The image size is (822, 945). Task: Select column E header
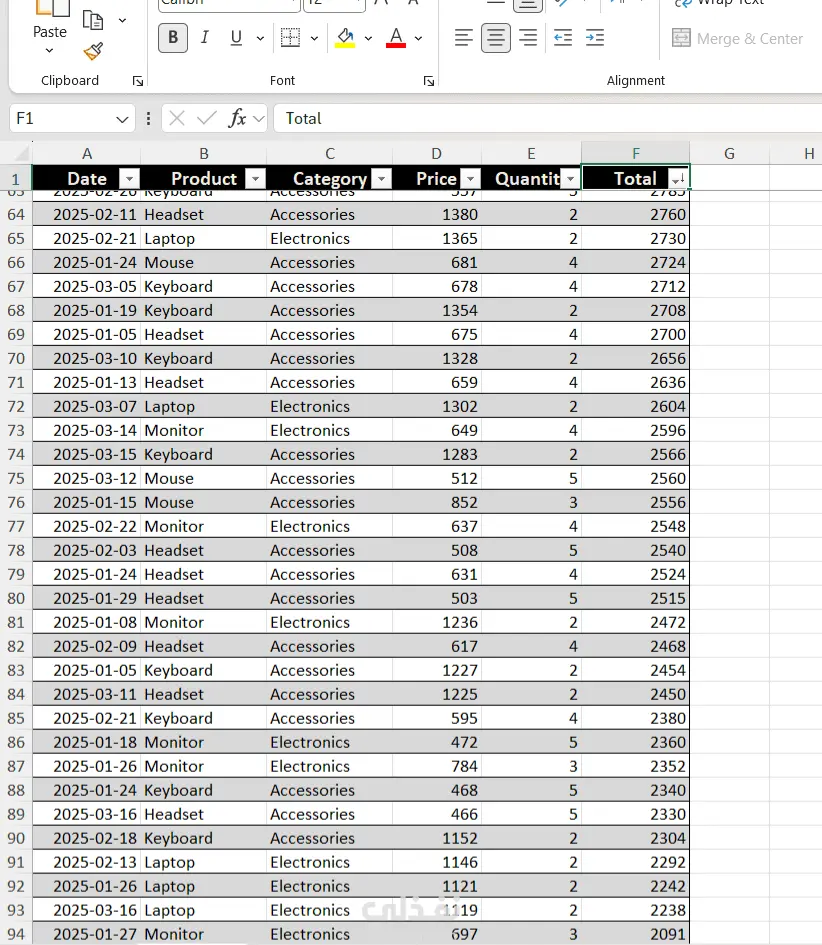[531, 154]
